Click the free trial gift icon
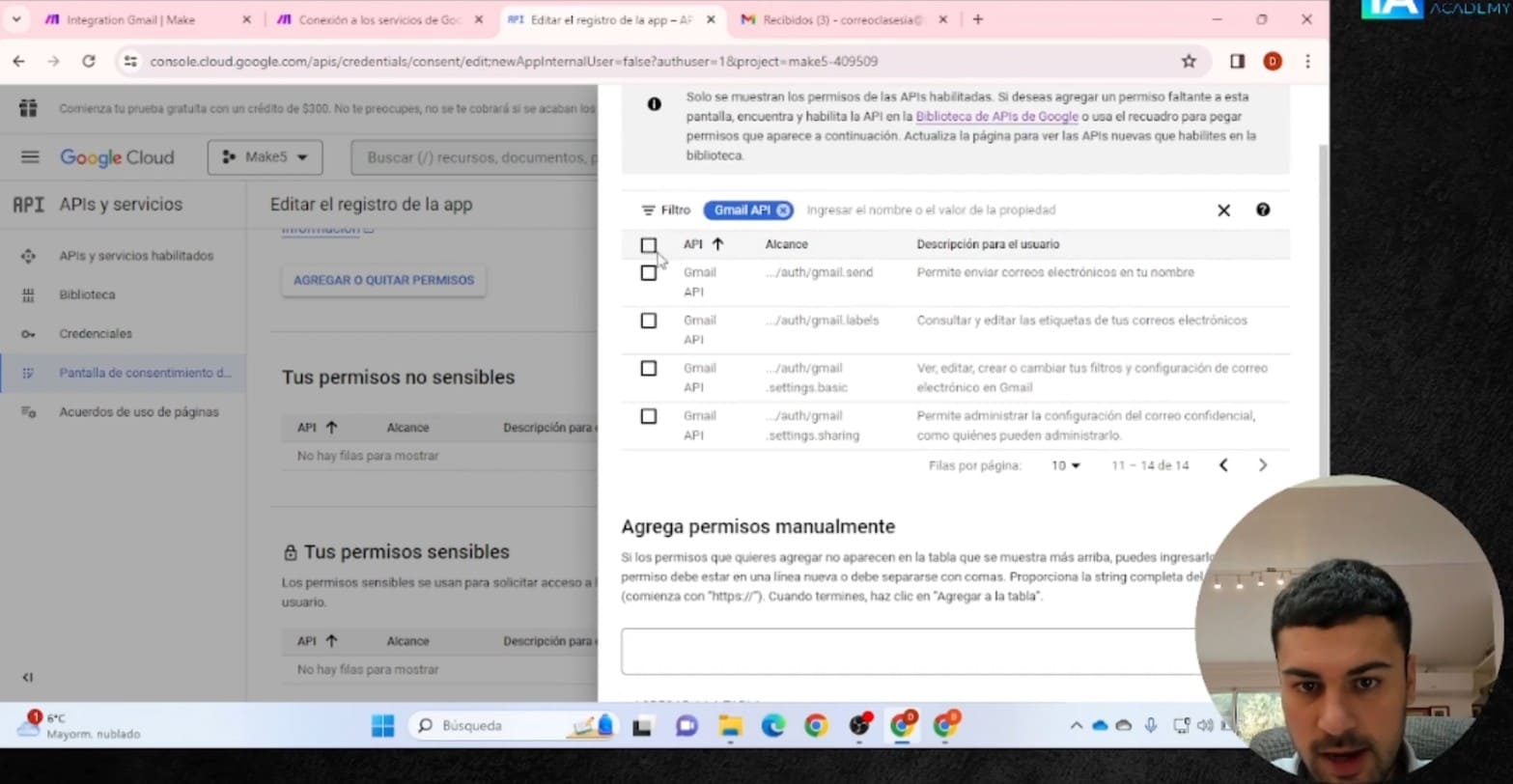 coord(28,108)
